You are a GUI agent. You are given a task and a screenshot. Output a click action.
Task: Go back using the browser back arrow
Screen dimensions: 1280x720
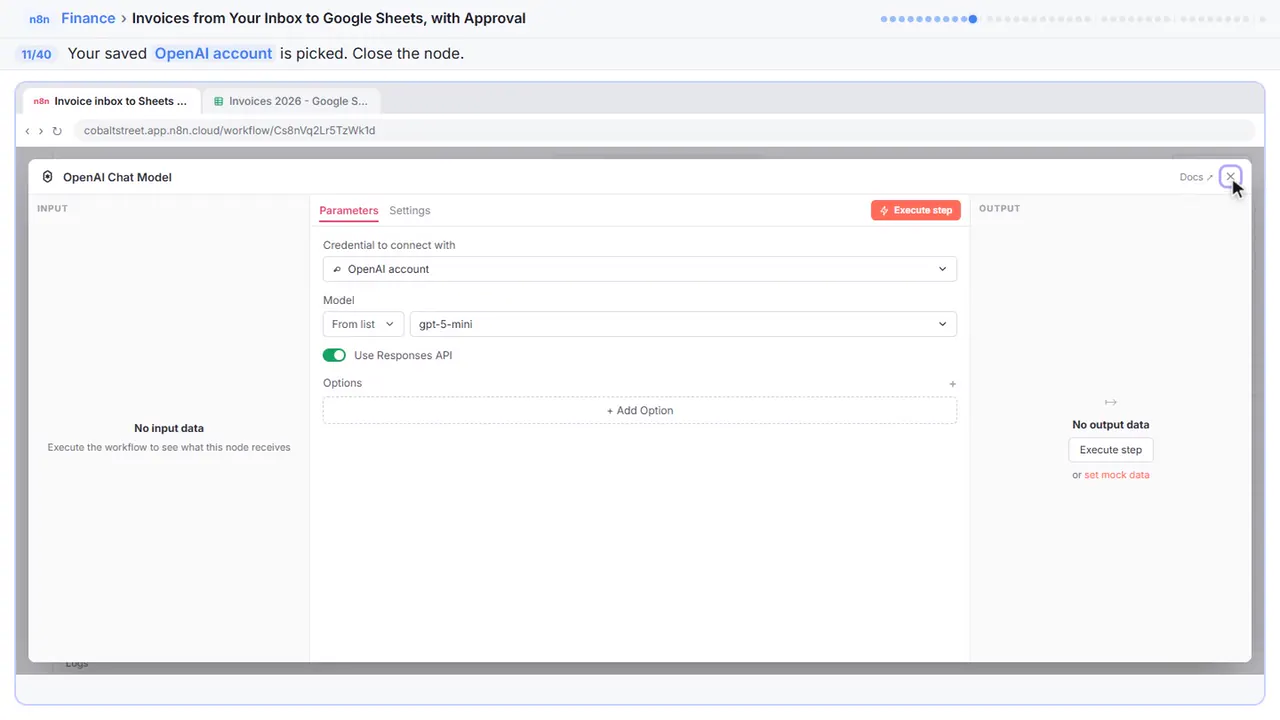click(x=28, y=131)
